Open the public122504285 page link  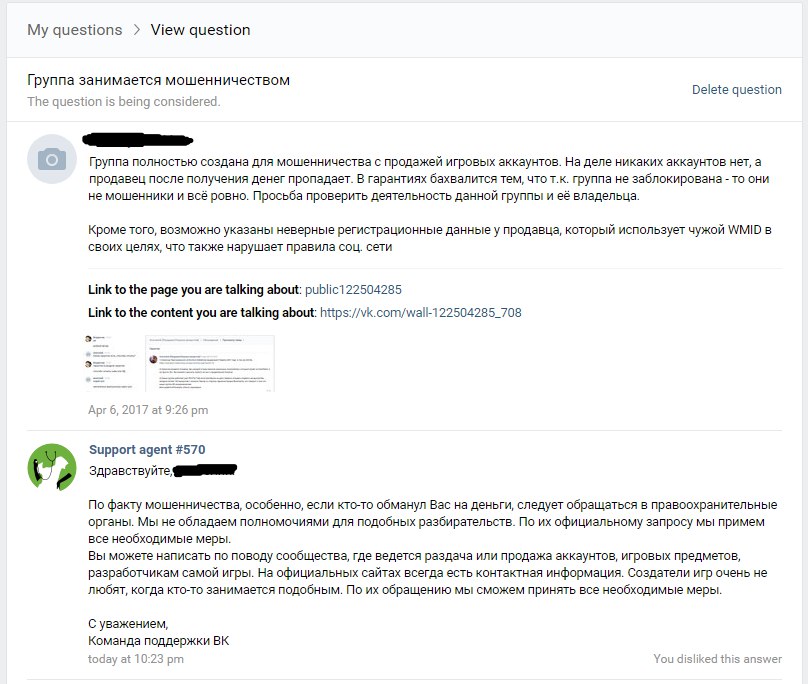[353, 290]
